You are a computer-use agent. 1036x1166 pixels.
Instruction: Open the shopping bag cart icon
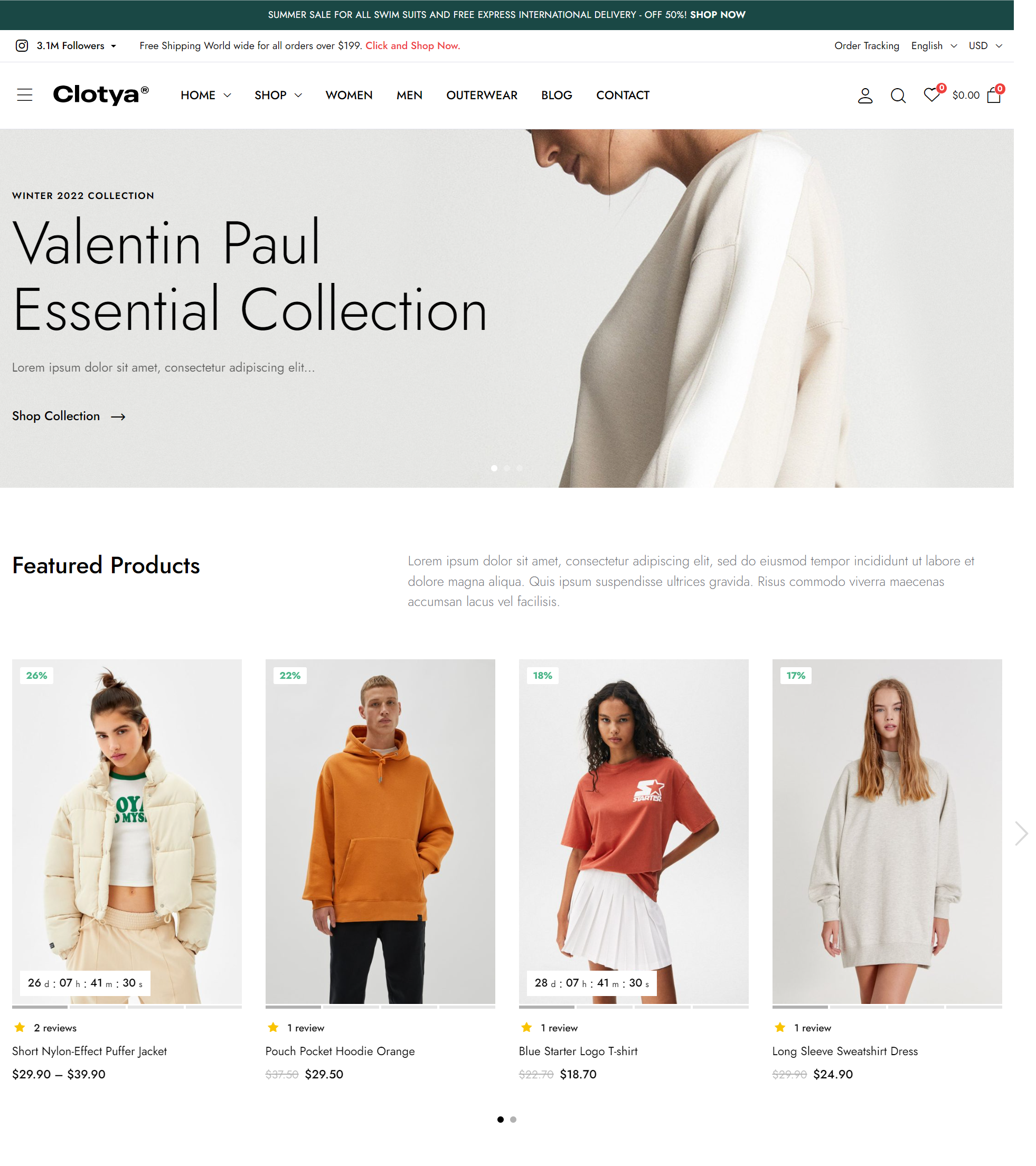994,94
